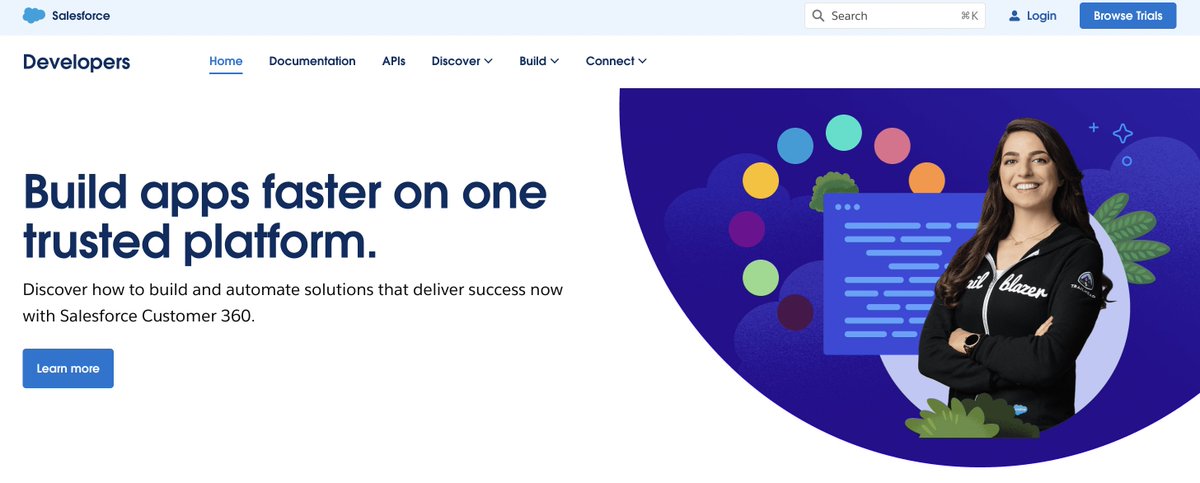The height and width of the screenshot is (483, 1200).
Task: Click the ⌘K shortcut hint
Action: coord(969,16)
